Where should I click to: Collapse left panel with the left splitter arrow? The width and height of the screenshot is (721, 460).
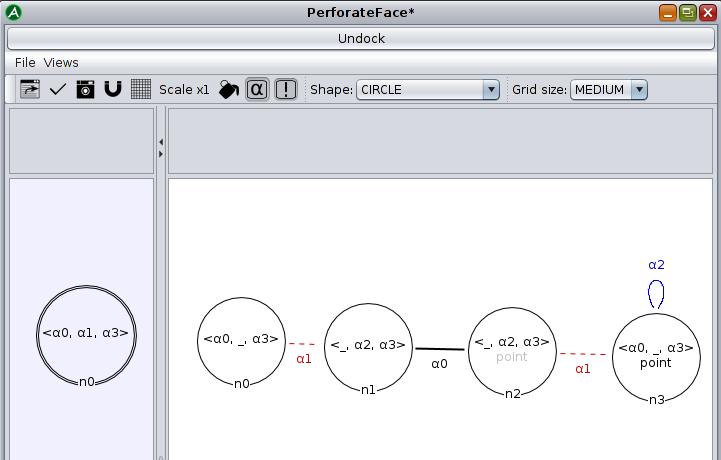click(161, 142)
